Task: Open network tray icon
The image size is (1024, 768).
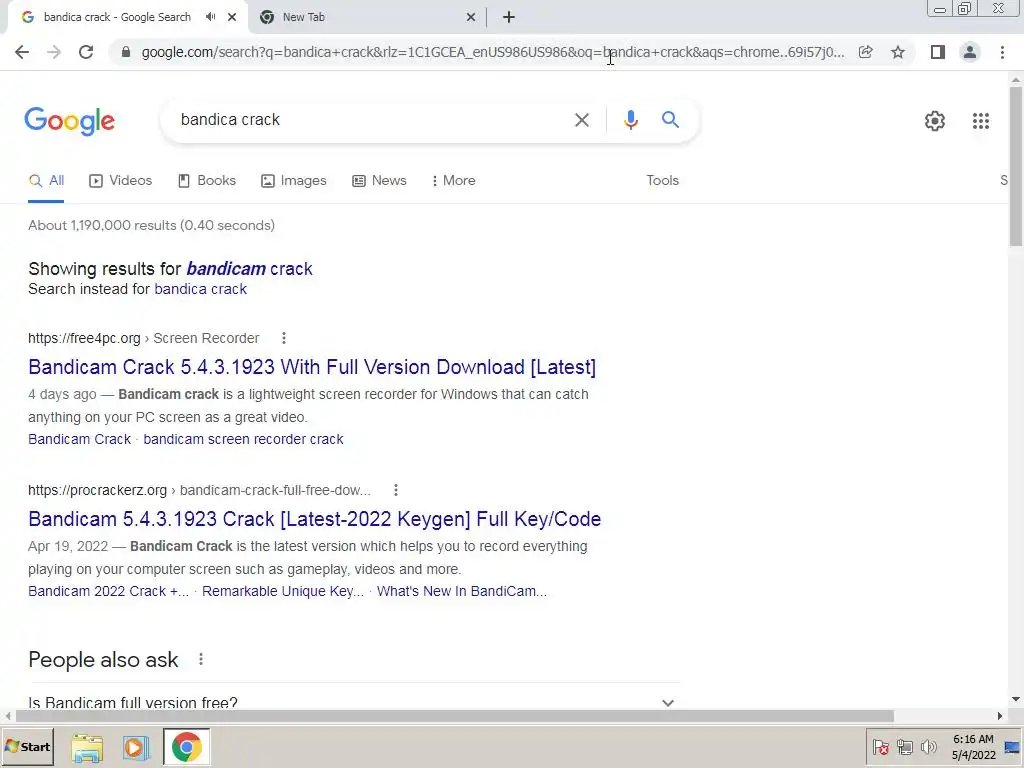Action: click(x=904, y=747)
